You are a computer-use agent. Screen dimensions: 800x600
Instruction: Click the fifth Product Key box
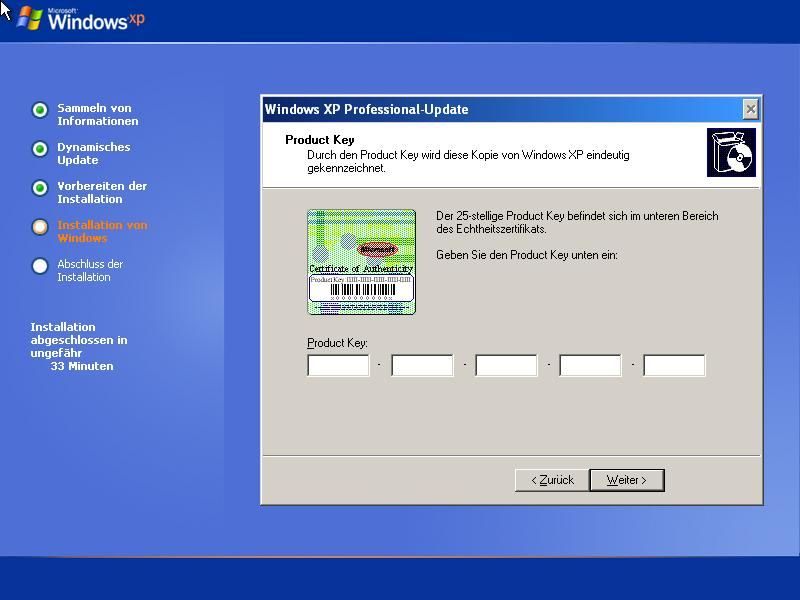click(674, 365)
